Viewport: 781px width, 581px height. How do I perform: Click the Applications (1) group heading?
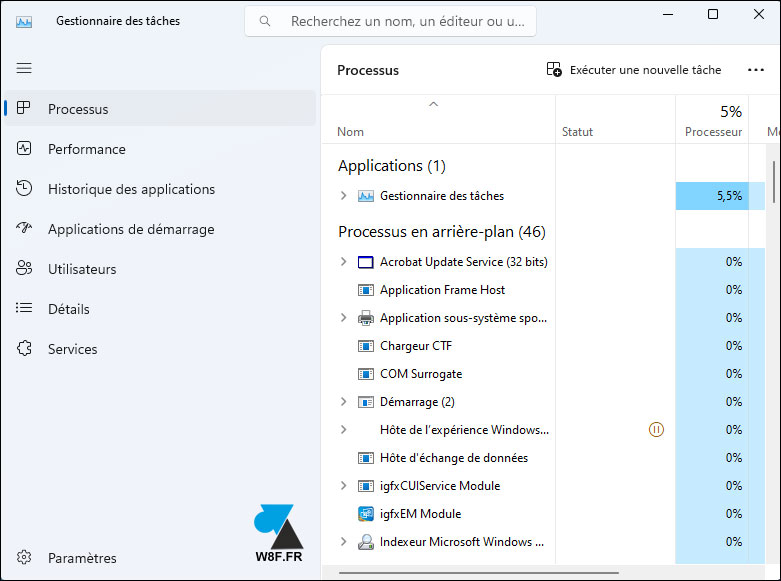tap(391, 165)
